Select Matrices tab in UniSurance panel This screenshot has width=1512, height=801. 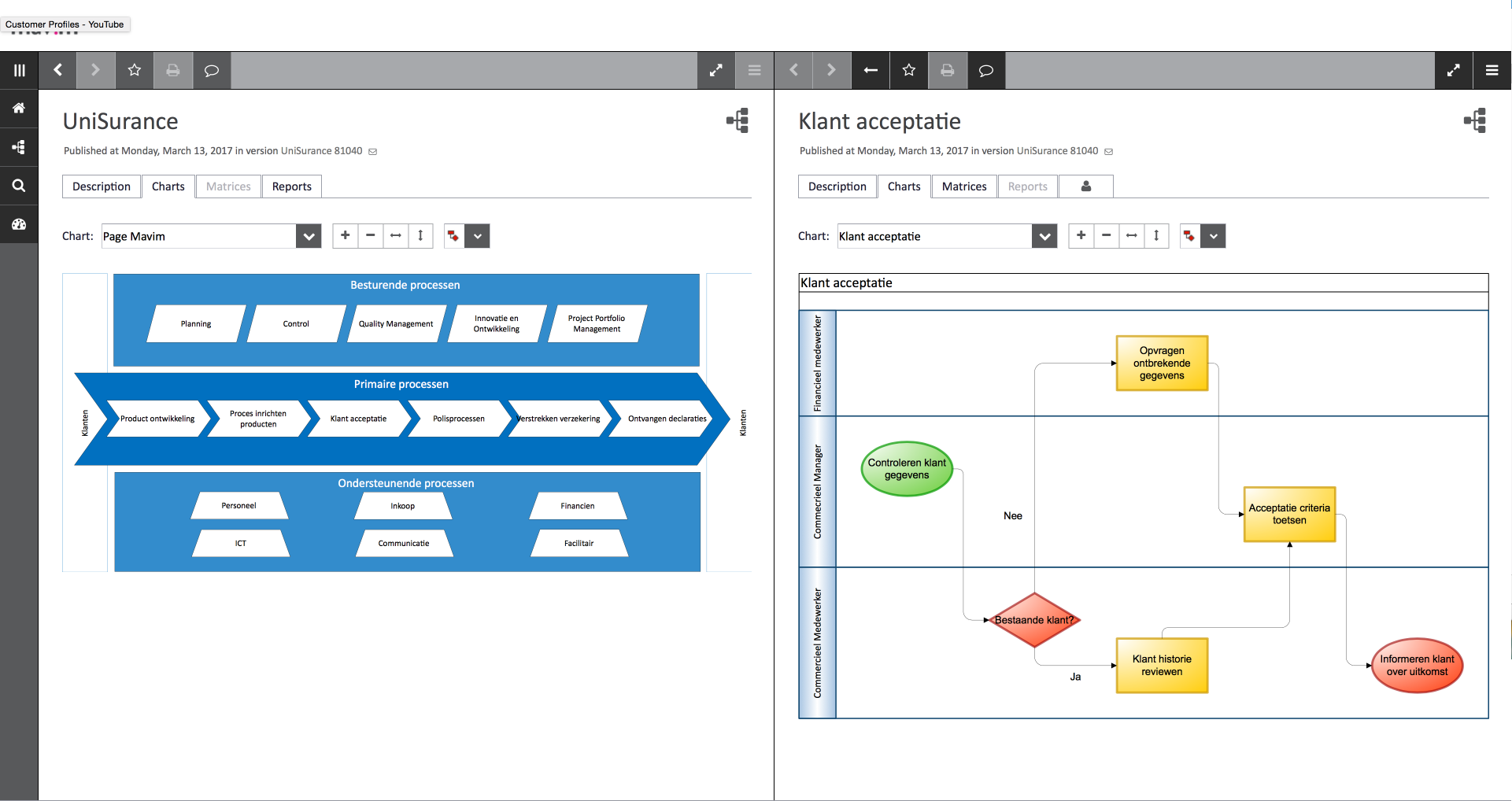228,186
